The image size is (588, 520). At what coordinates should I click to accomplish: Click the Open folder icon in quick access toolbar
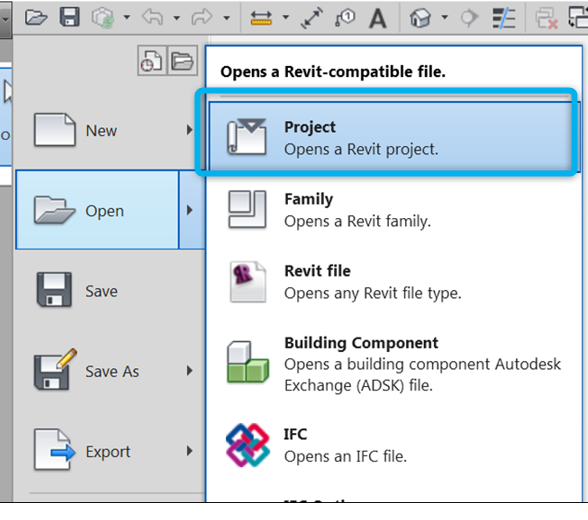point(36,17)
